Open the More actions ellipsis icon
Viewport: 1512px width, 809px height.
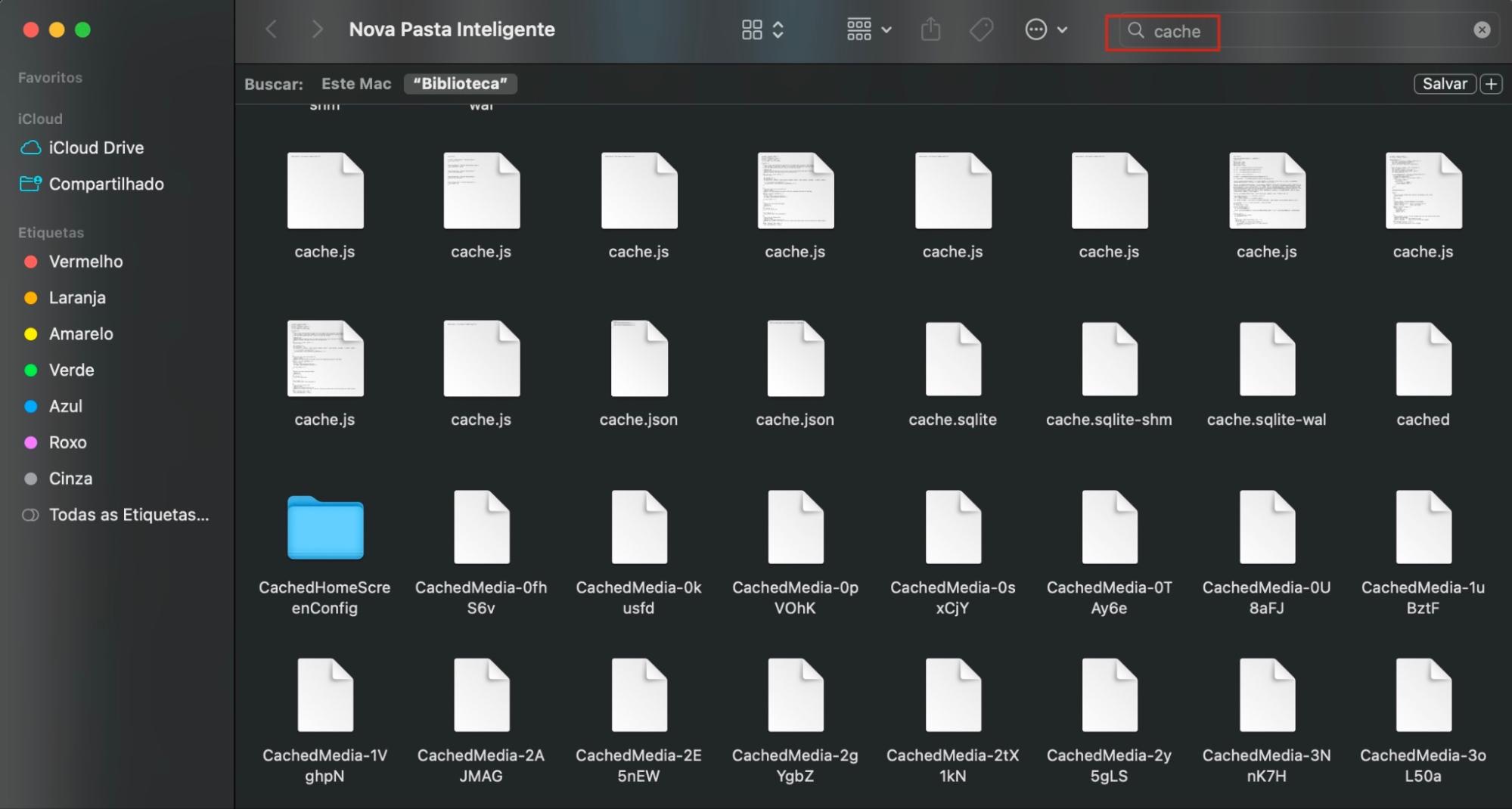tap(1035, 29)
